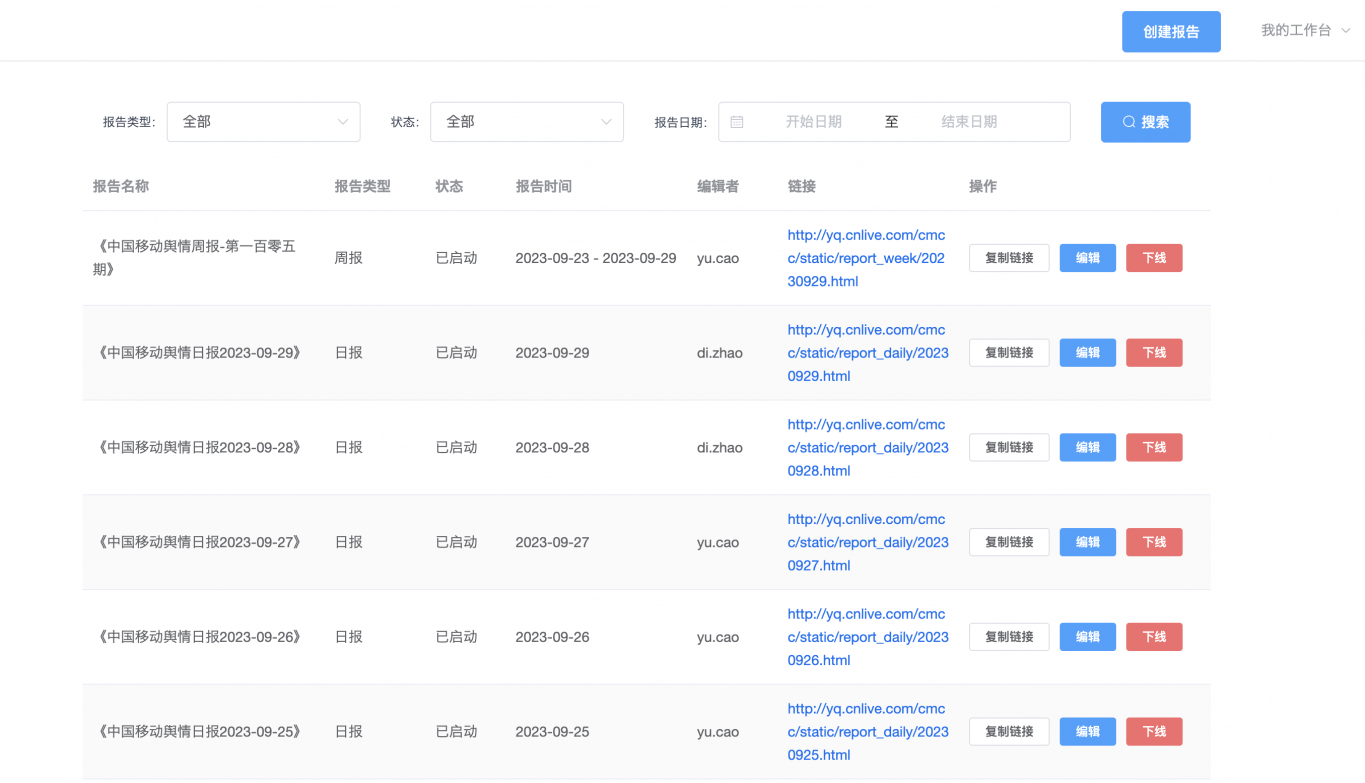Click 已启动 status in the 2023-09-28 row
1365x783 pixels.
[x=457, y=448]
